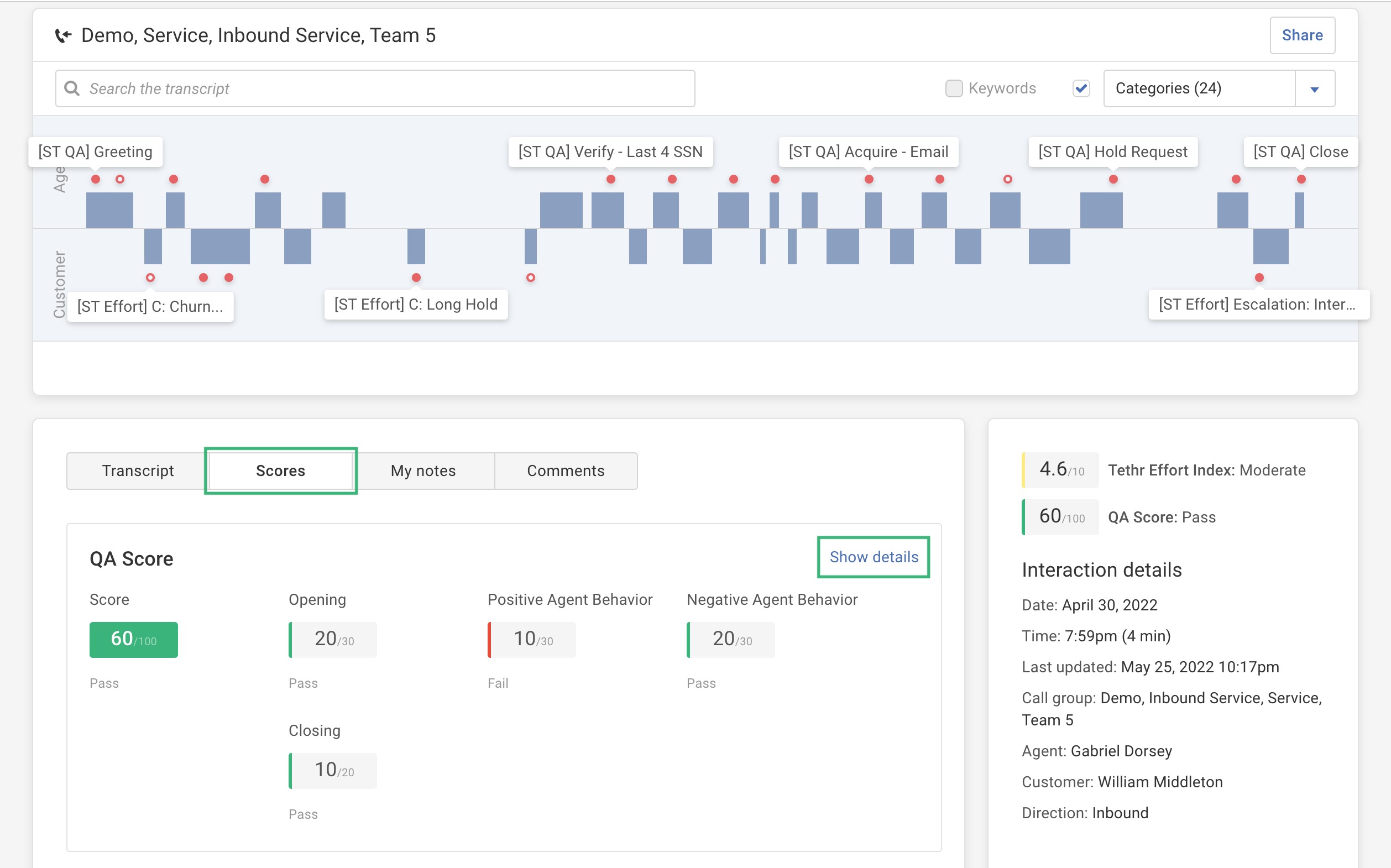Switch to the Transcript tab
The width and height of the screenshot is (1391, 868).
pos(138,470)
